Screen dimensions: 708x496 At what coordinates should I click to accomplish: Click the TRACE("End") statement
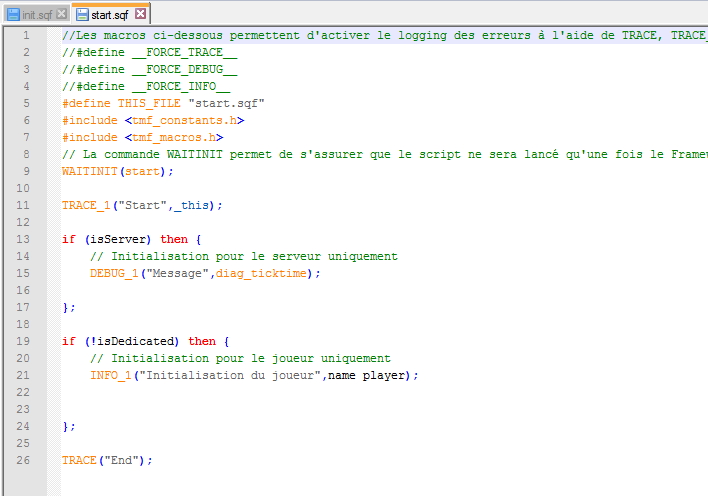[x=107, y=460]
